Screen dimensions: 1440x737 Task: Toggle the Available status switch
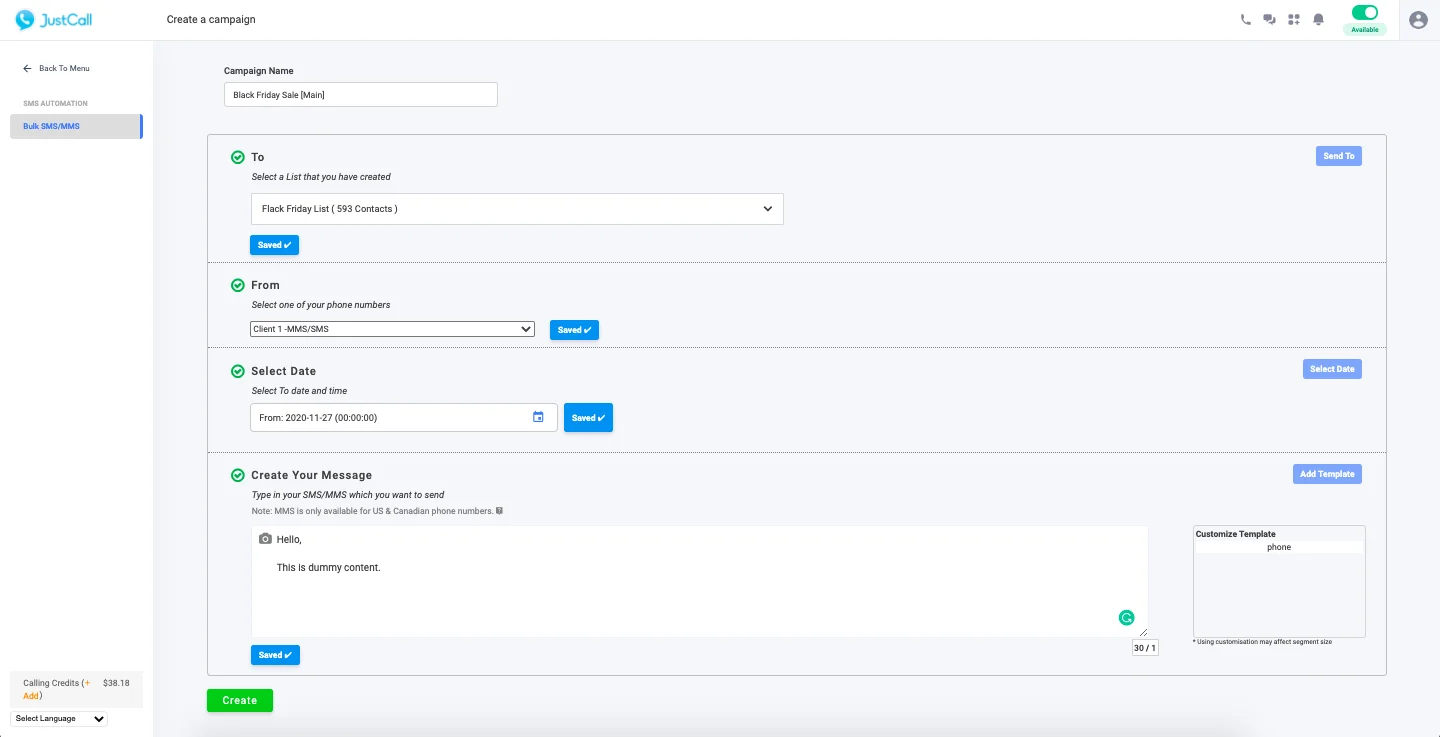coord(1364,13)
